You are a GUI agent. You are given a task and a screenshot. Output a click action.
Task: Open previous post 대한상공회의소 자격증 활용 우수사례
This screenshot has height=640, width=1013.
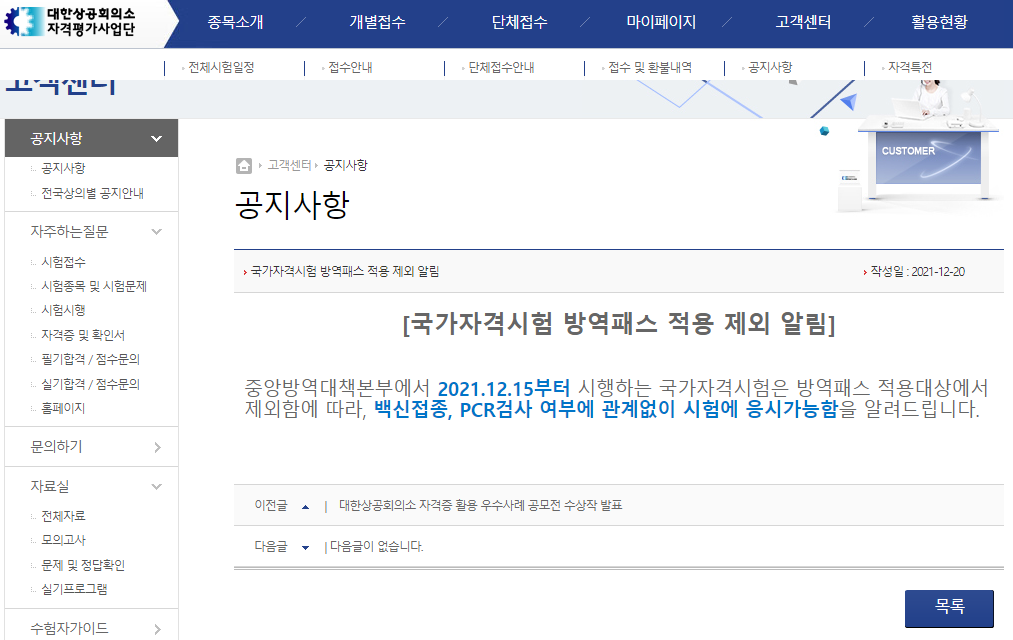tap(481, 505)
